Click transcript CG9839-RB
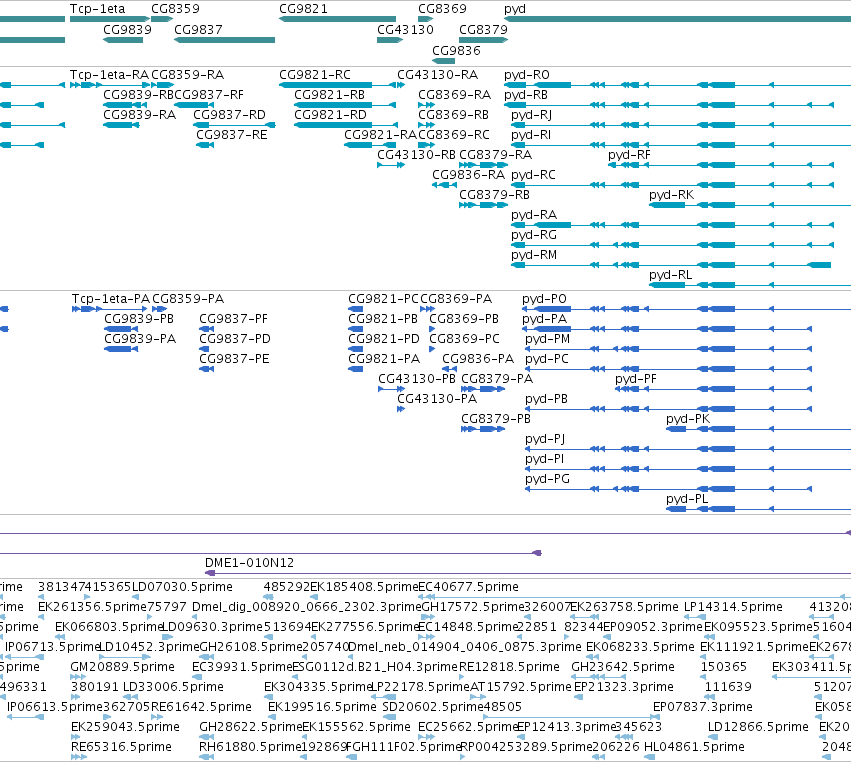Viewport: 851px width, 762px height. [x=138, y=94]
